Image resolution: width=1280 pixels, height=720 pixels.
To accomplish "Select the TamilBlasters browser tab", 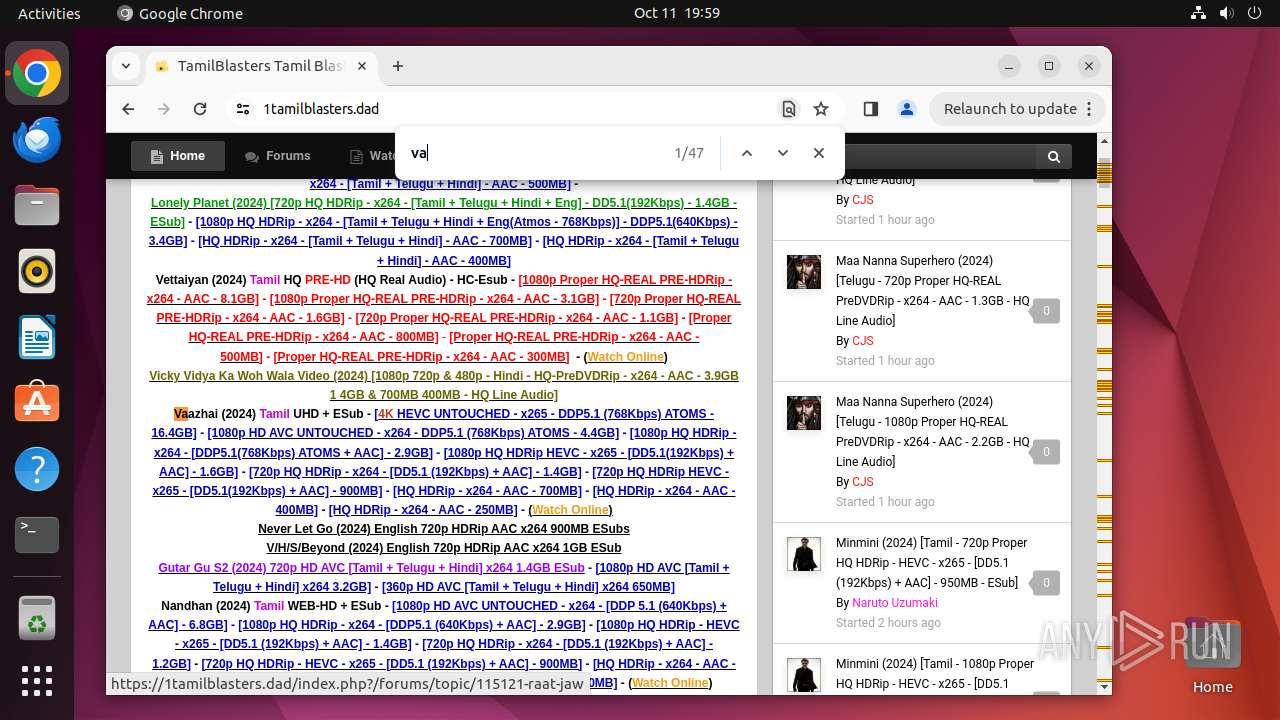I will click(260, 66).
